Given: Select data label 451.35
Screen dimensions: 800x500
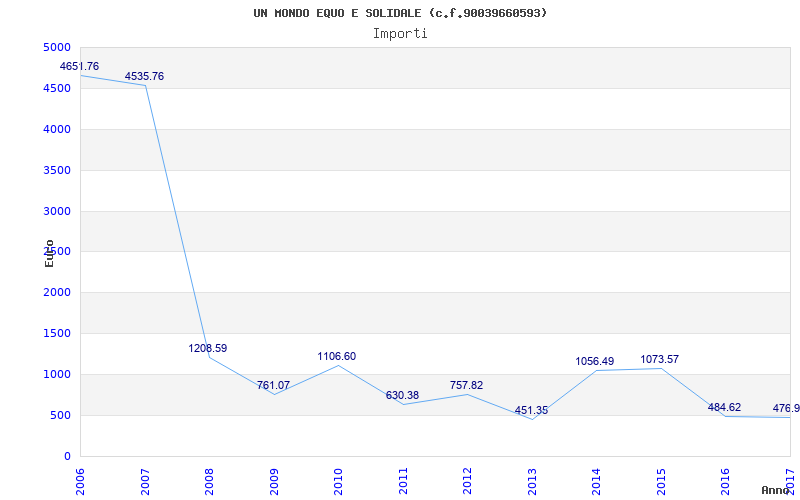Looking at the screenshot, I should click(x=531, y=411).
